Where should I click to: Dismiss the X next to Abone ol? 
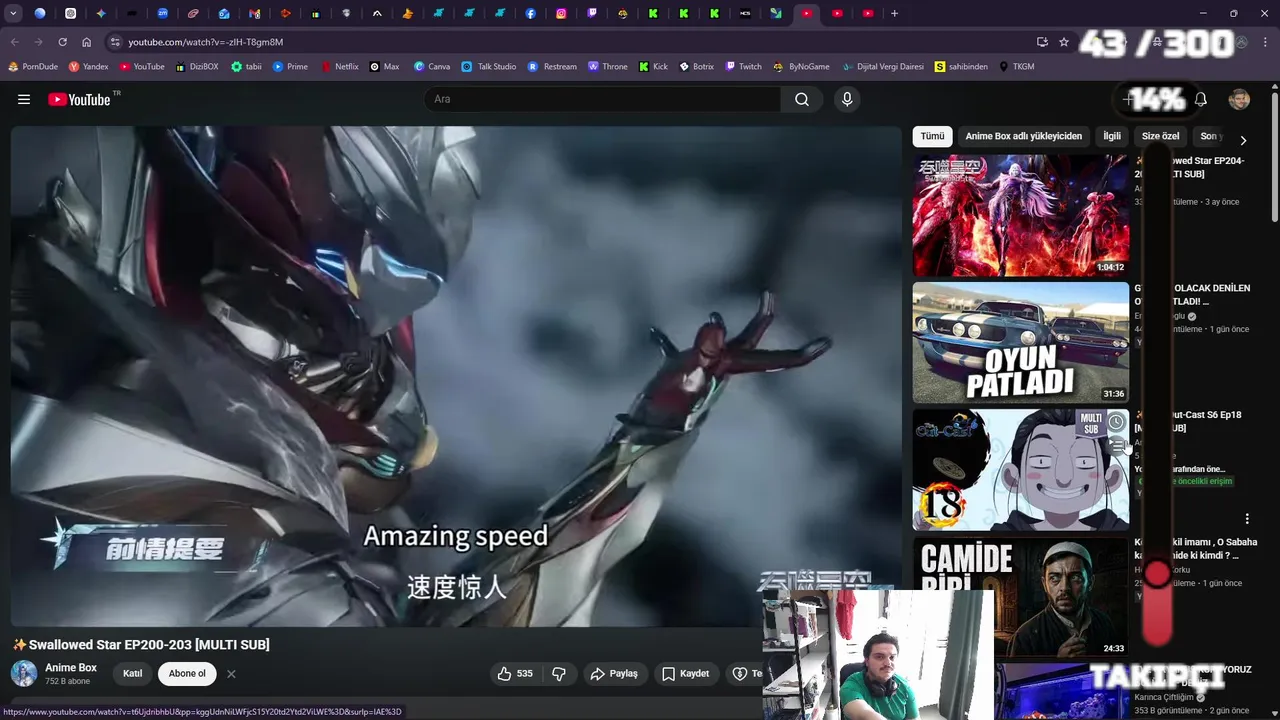pyautogui.click(x=231, y=674)
